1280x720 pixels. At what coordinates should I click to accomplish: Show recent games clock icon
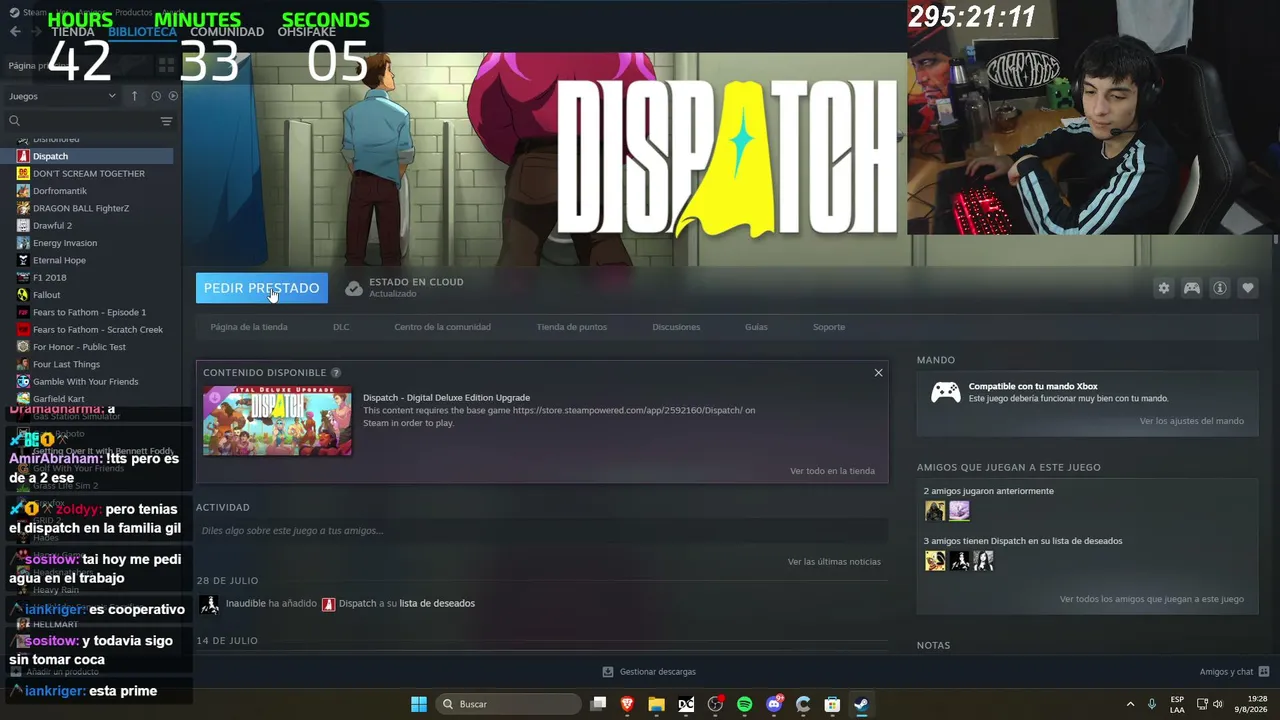(x=156, y=96)
